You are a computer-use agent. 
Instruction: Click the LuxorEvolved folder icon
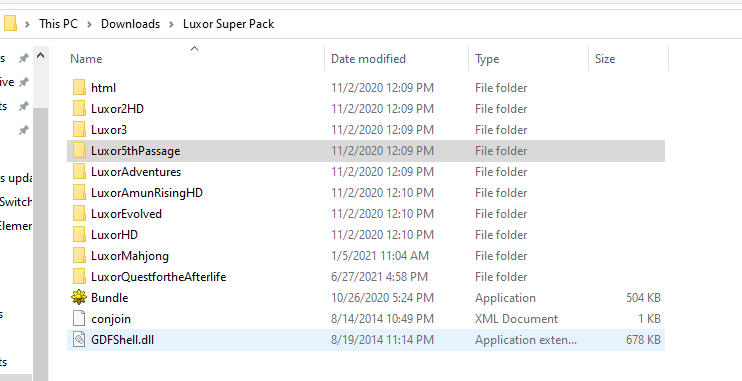click(x=79, y=213)
